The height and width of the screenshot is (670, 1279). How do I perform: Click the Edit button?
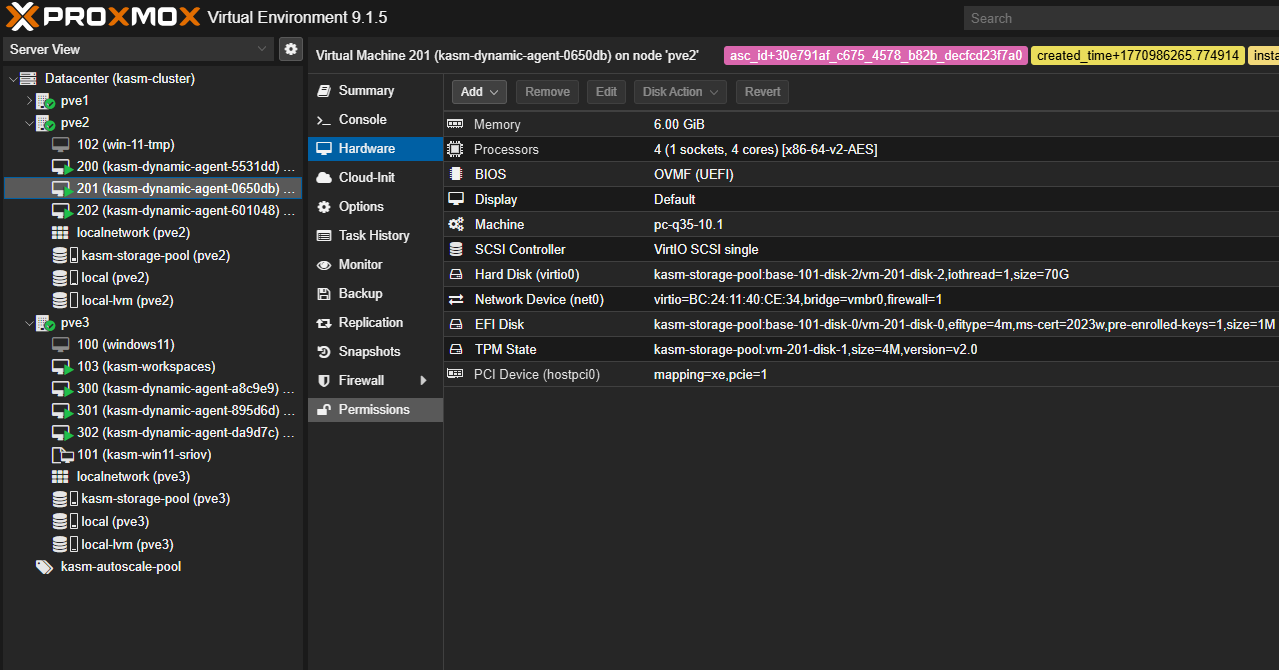[606, 92]
